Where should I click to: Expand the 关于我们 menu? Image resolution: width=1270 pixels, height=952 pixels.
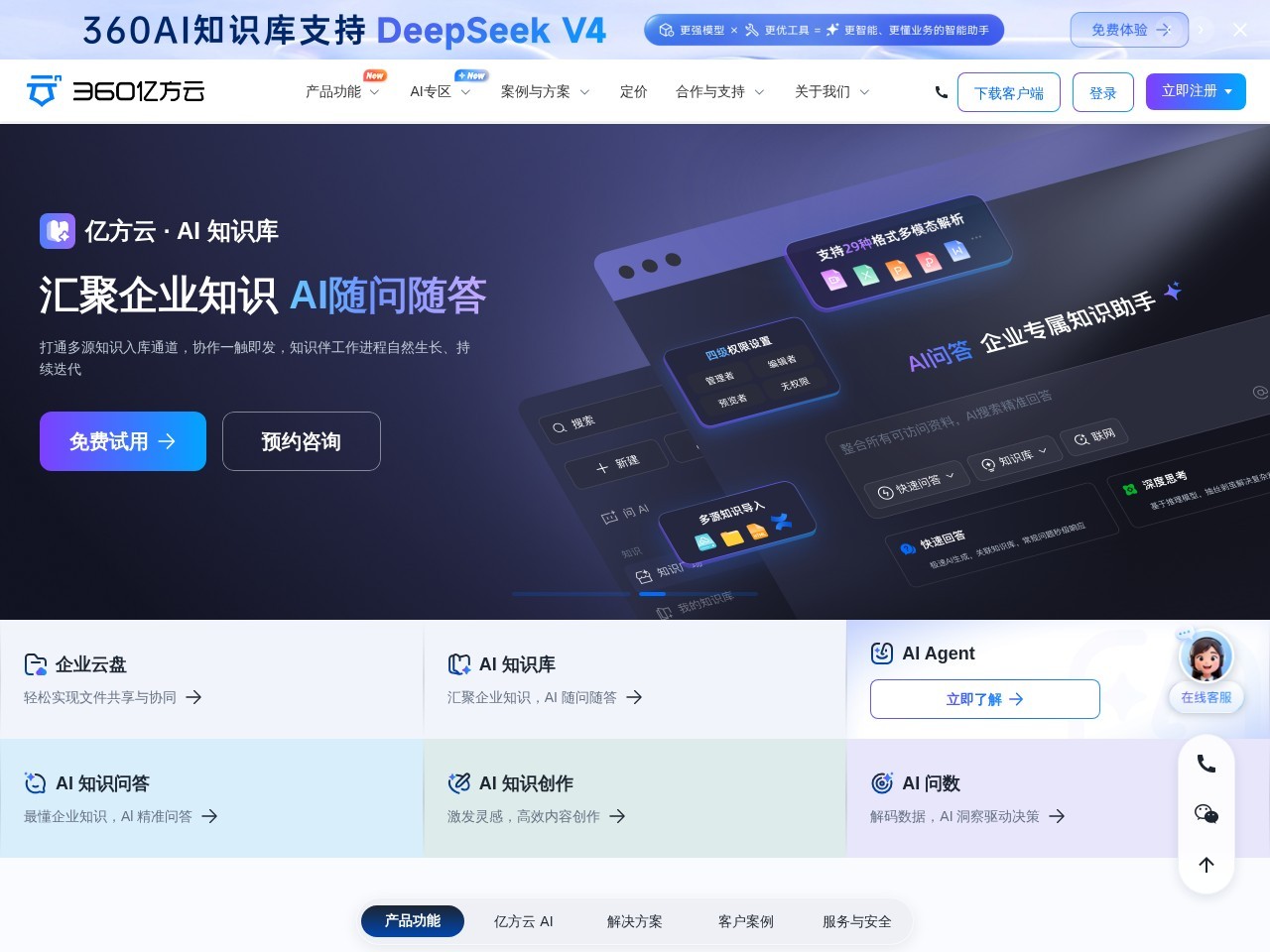[831, 91]
